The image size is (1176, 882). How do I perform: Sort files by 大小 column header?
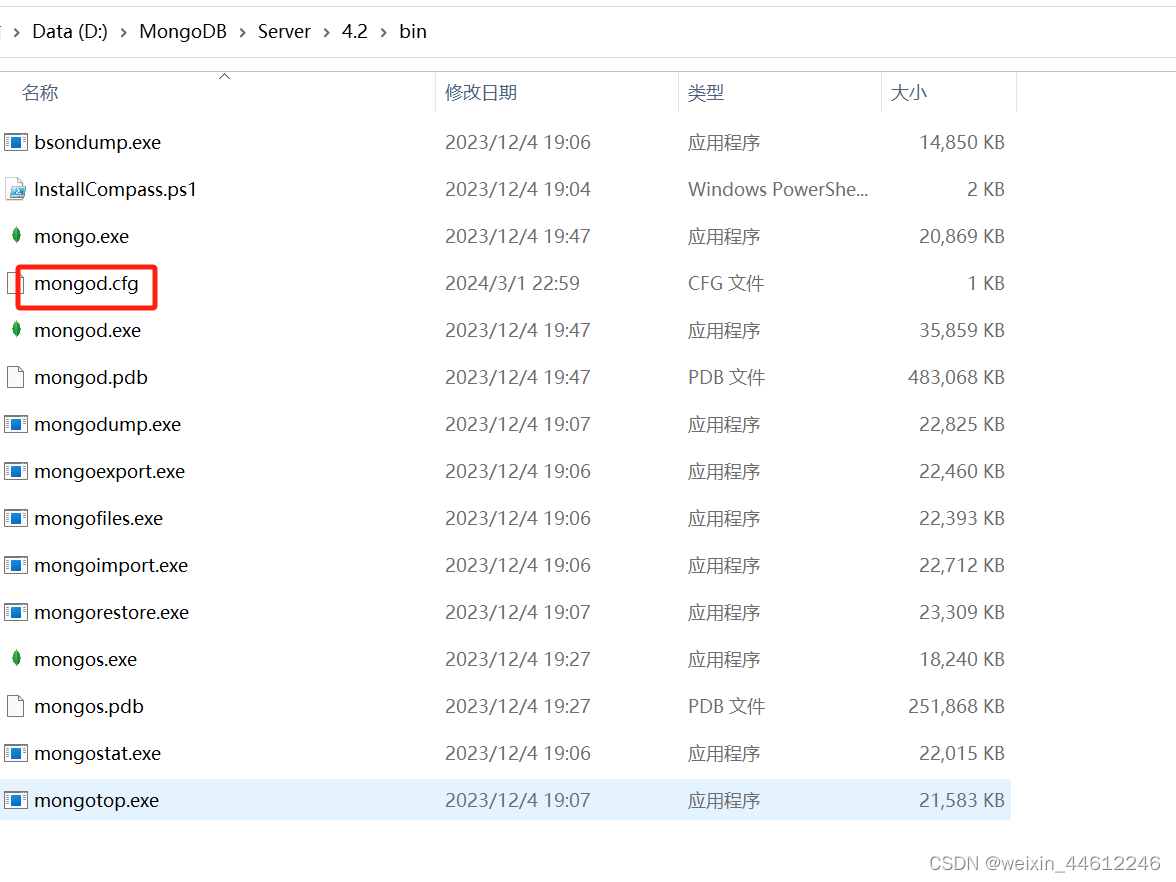908,93
